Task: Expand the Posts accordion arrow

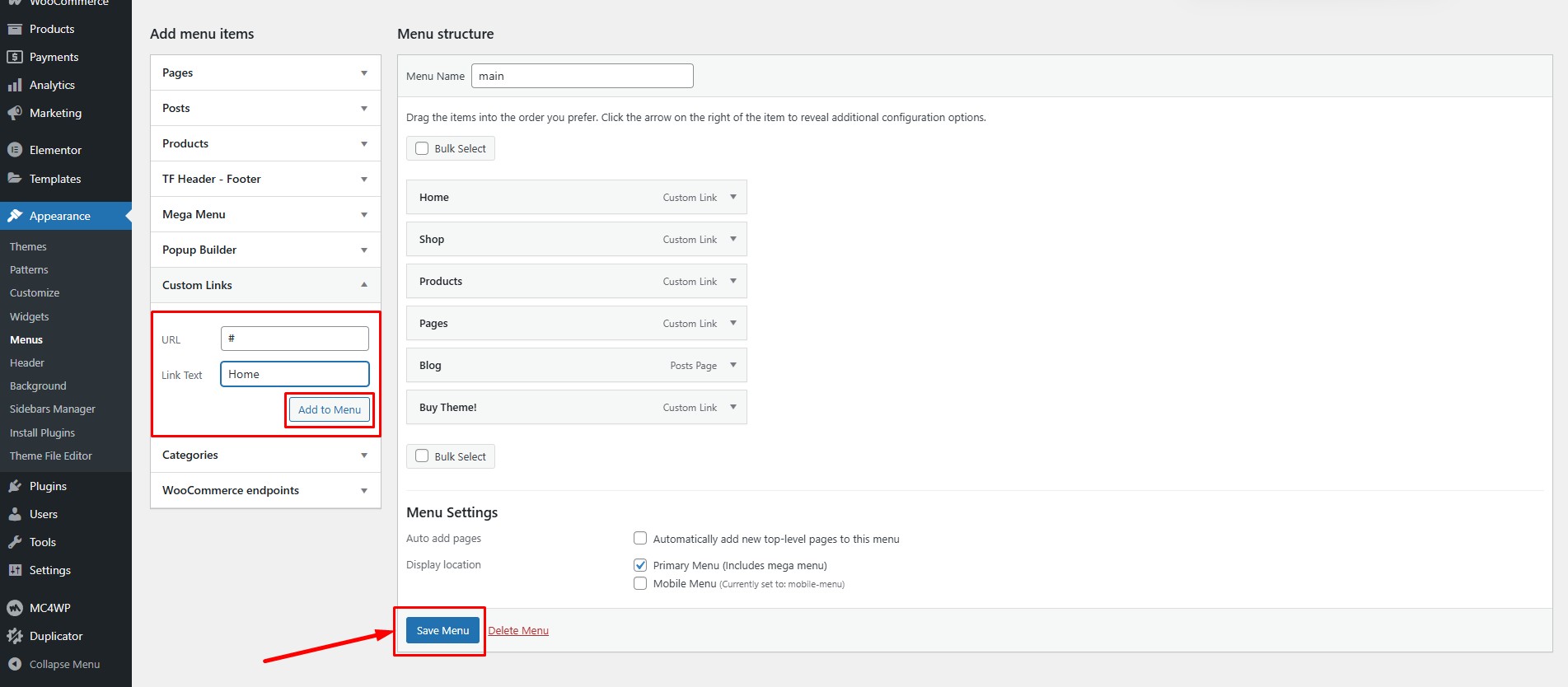Action: [x=364, y=109]
